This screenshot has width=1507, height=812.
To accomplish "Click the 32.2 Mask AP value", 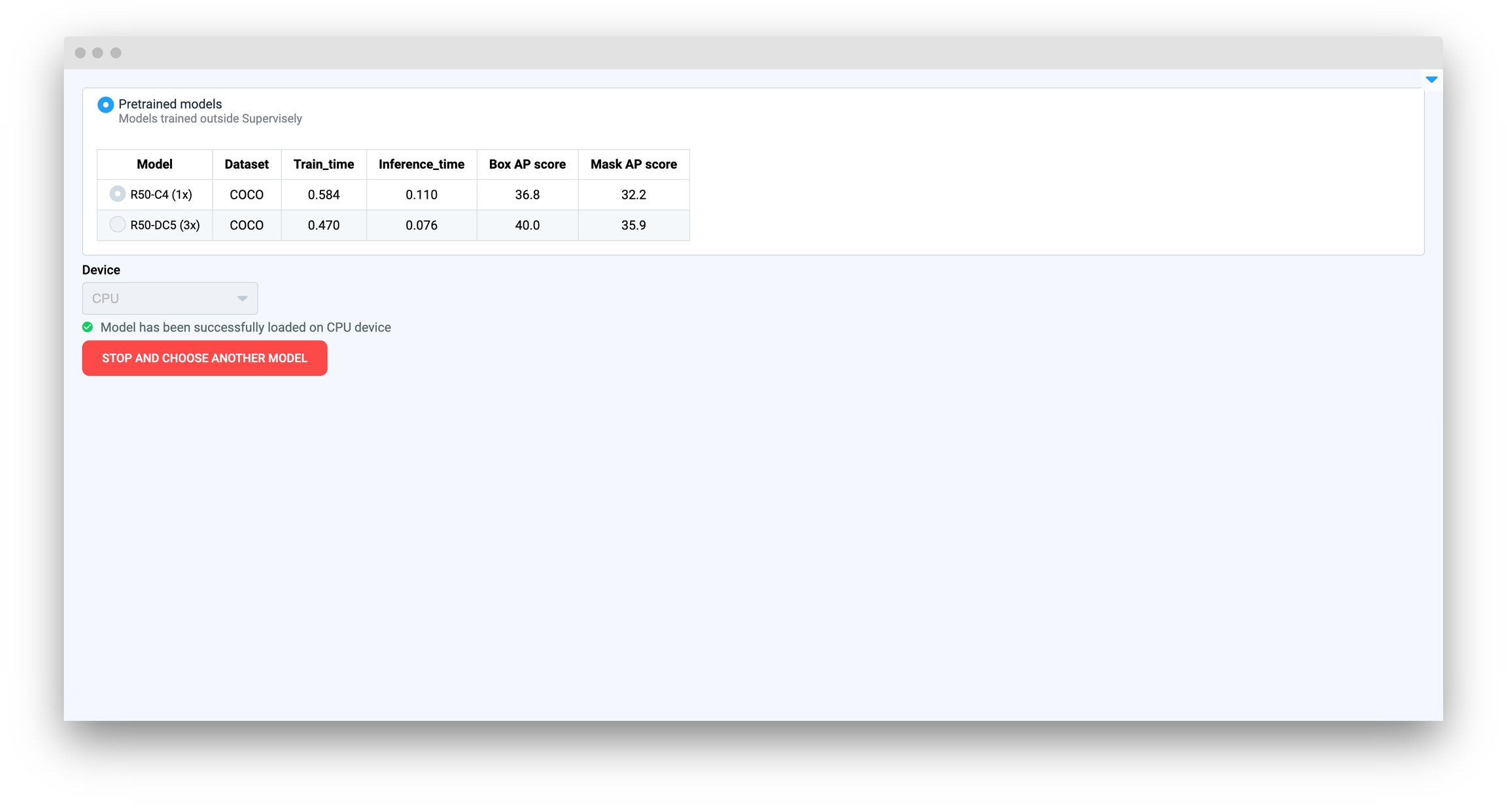I will [x=634, y=195].
